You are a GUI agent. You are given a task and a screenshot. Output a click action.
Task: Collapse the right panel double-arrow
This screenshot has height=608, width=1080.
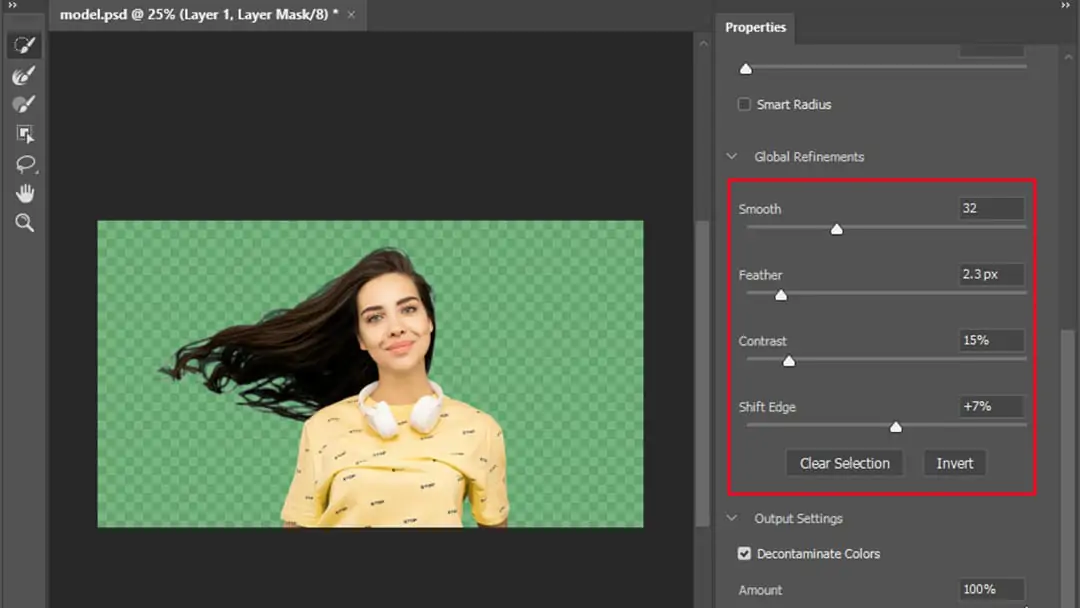1066,6
